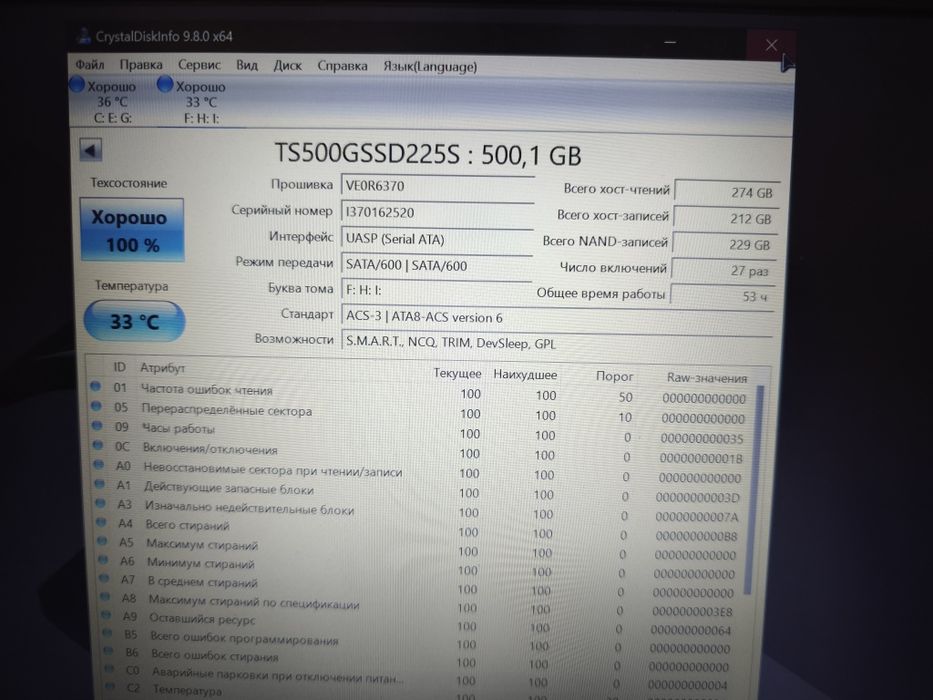Click the blue status dot of attribute A9
This screenshot has width=933, height=700.
click(x=107, y=615)
